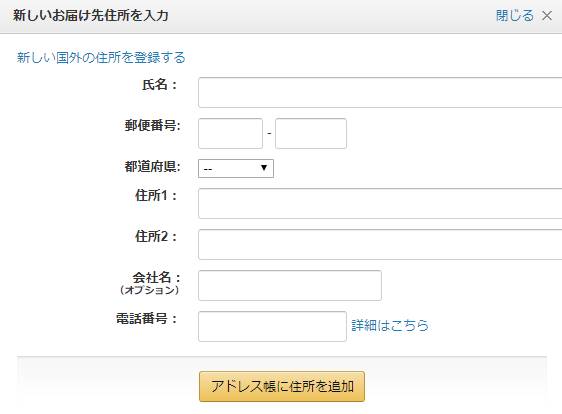Focus the 氏名 name input field
This screenshot has height=414, width=562.
pos(380,92)
